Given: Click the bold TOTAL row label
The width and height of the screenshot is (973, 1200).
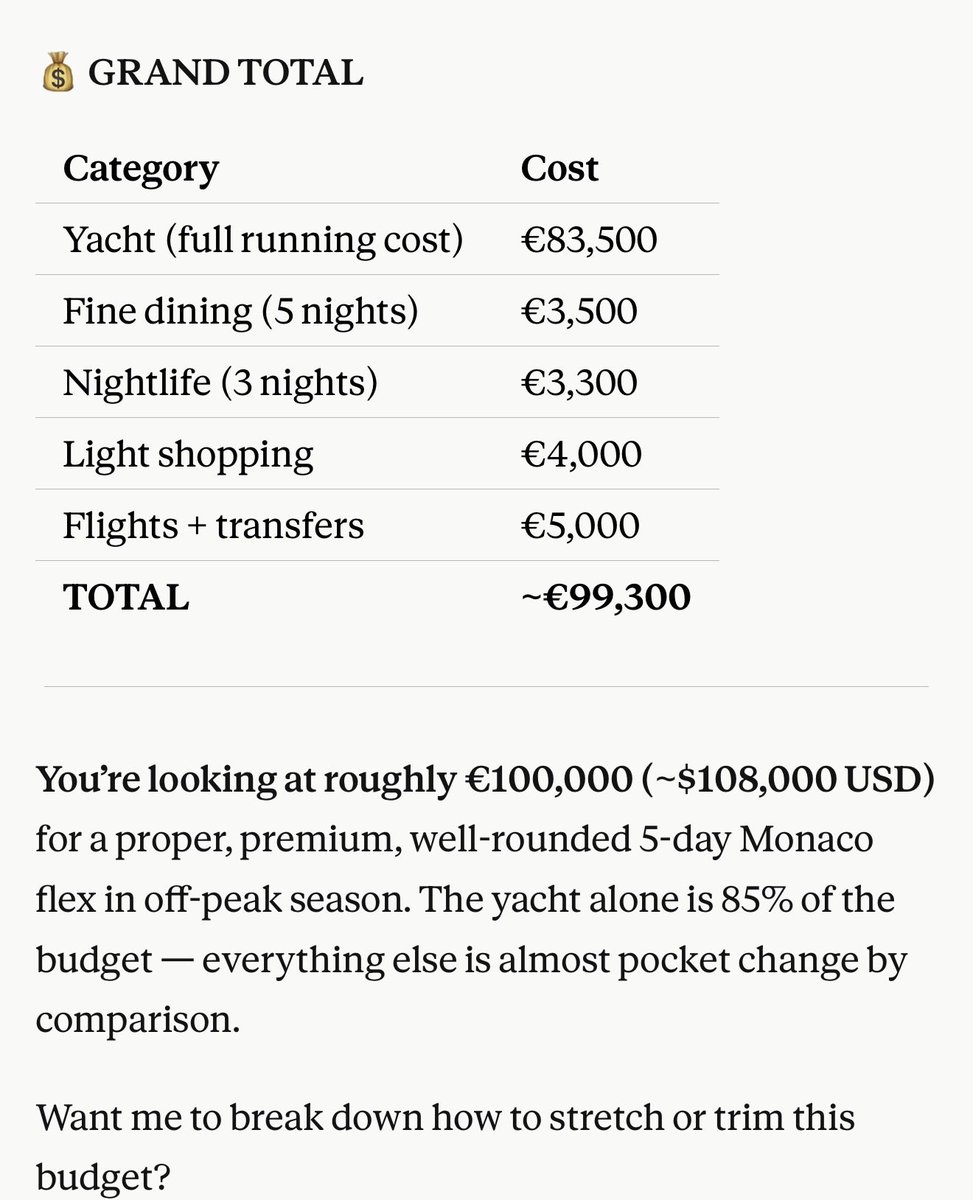Looking at the screenshot, I should [x=126, y=598].
